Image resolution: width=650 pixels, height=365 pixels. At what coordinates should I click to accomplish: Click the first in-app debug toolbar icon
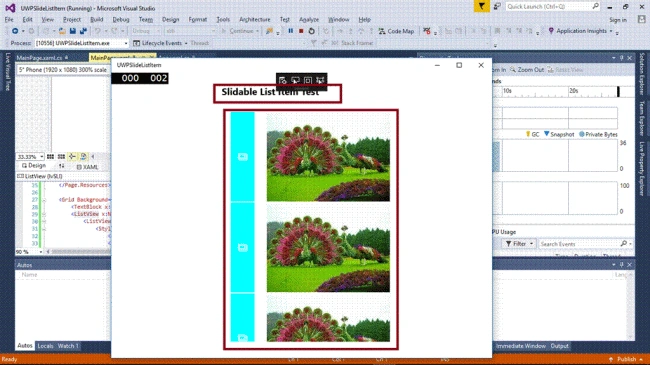pos(283,80)
